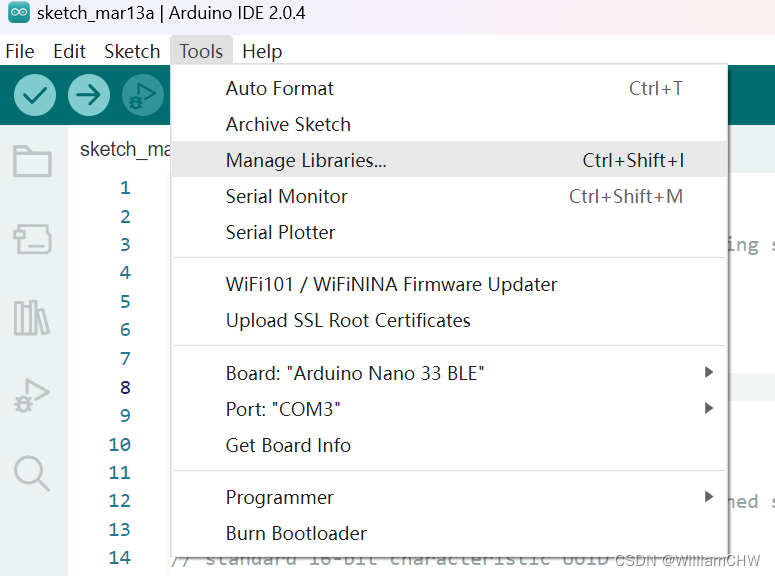Open Serial Plotter from the menu
Screen dimensions: 775x576
[449, 232]
